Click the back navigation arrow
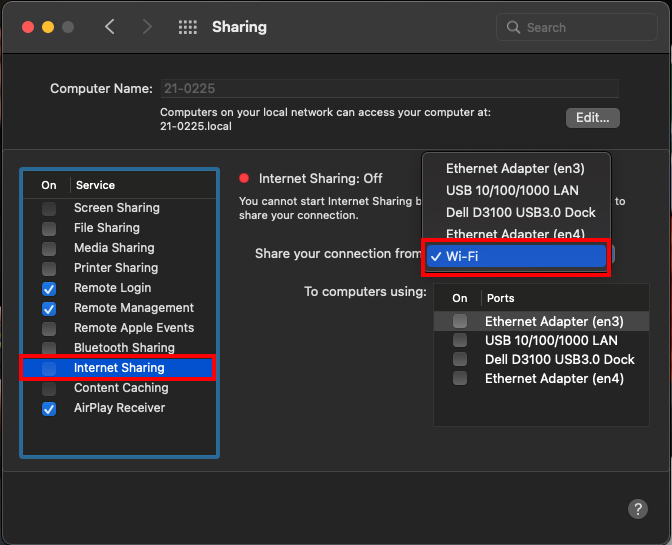672x545 pixels. [x=110, y=27]
